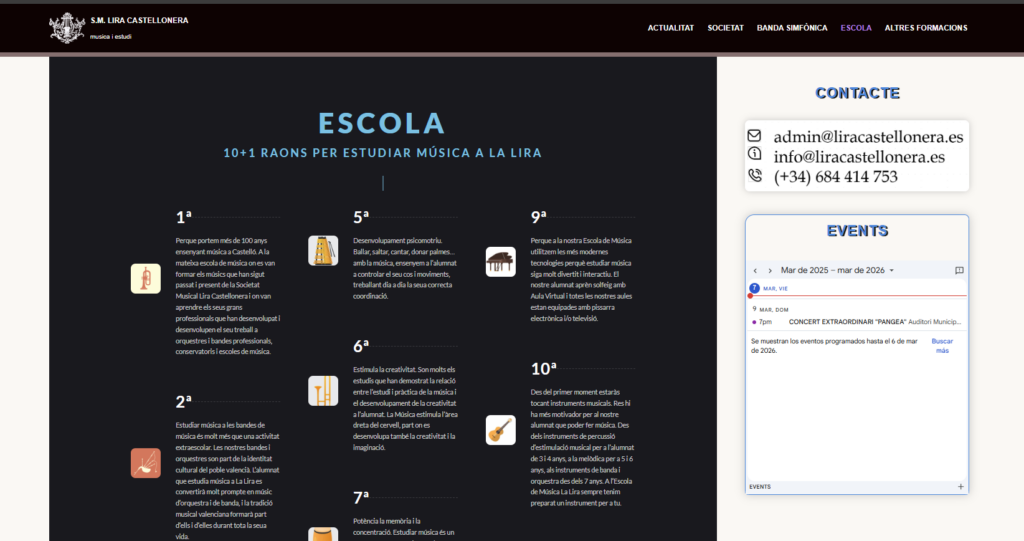Image resolution: width=1024 pixels, height=541 pixels.
Task: Click the S.M. Lira Castellonera crest logo
Action: click(67, 28)
